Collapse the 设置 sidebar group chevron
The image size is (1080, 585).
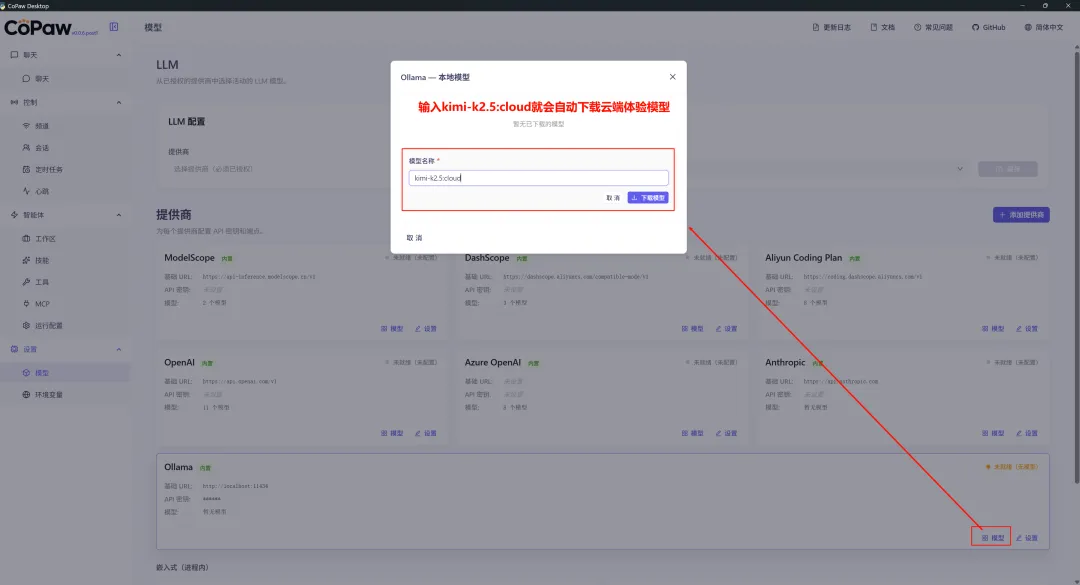click(x=118, y=349)
